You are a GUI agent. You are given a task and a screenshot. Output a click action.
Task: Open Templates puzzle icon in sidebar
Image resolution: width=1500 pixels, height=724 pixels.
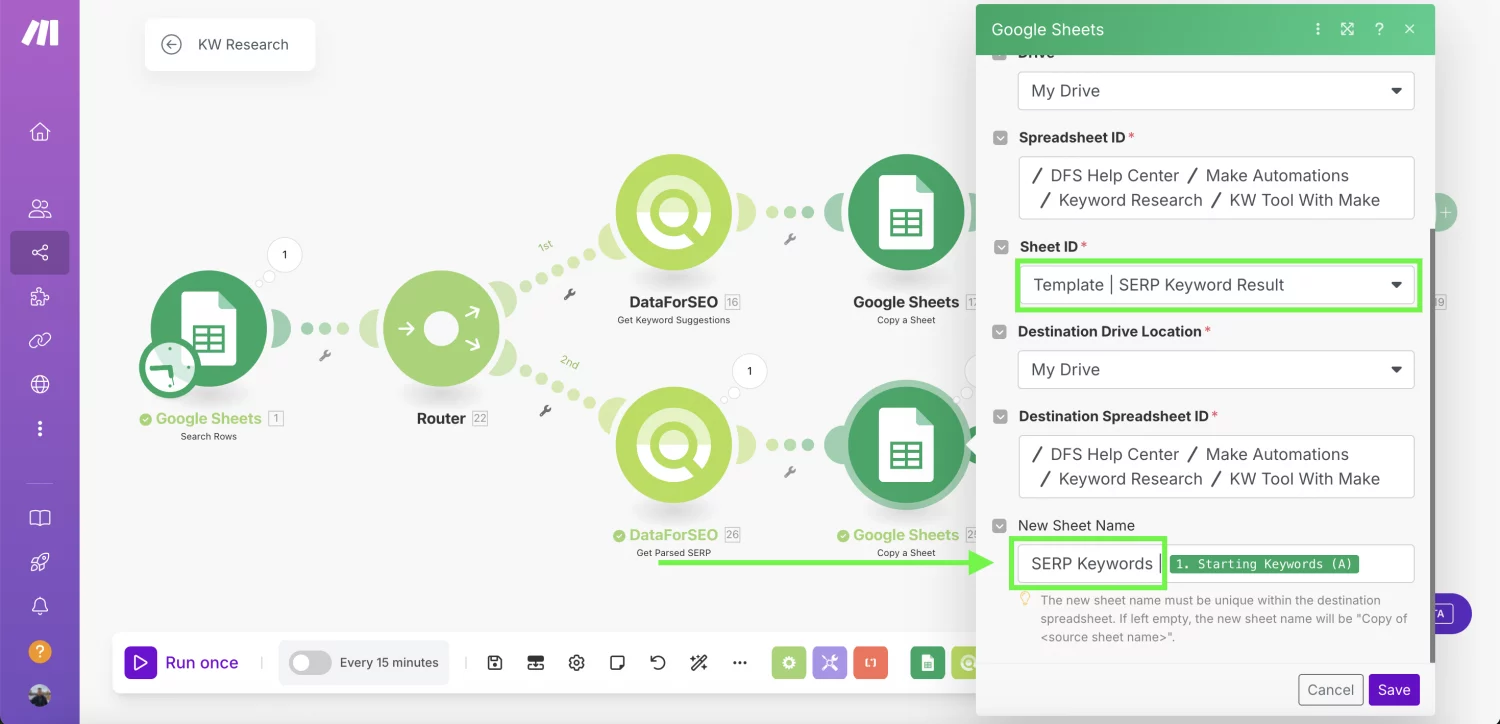40,297
